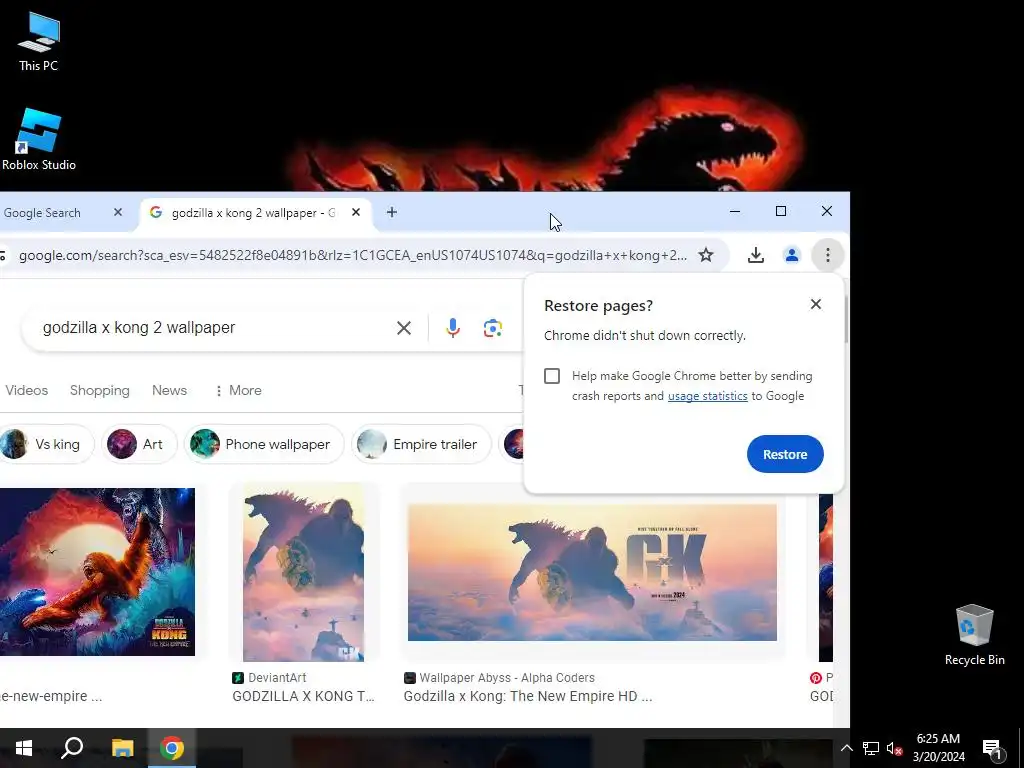1024x768 pixels.
Task: Filter images by Vs king chip
Action: point(46,444)
